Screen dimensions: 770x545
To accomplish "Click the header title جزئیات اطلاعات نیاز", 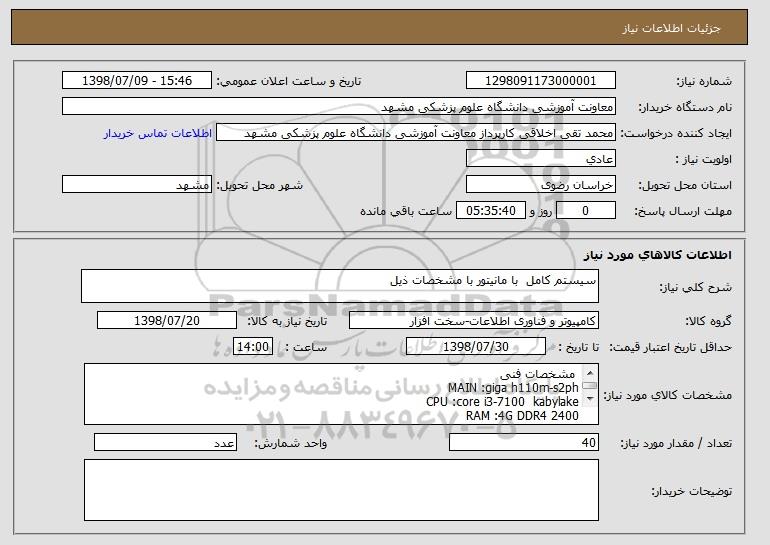I will 671,28.
